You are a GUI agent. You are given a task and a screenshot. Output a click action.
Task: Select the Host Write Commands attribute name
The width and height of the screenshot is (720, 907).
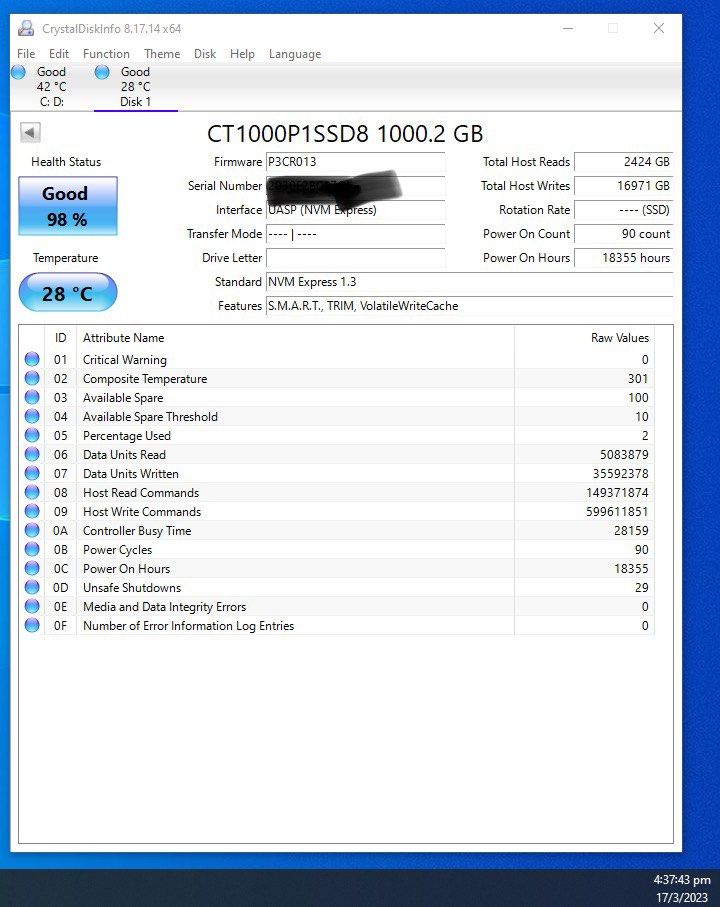(x=142, y=512)
